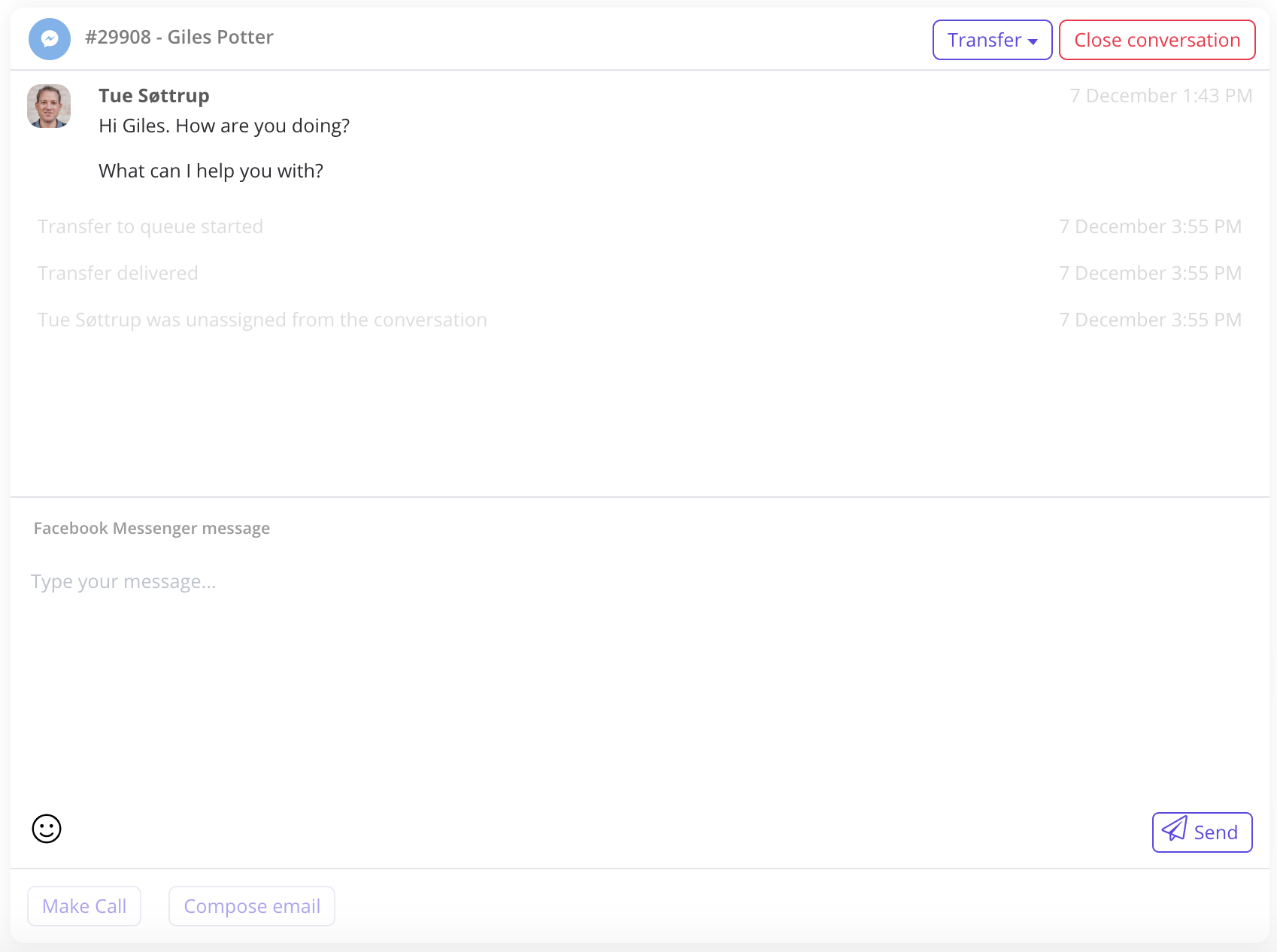Click 'Transfer delivered' log entry
This screenshot has width=1277, height=952.
pos(118,273)
